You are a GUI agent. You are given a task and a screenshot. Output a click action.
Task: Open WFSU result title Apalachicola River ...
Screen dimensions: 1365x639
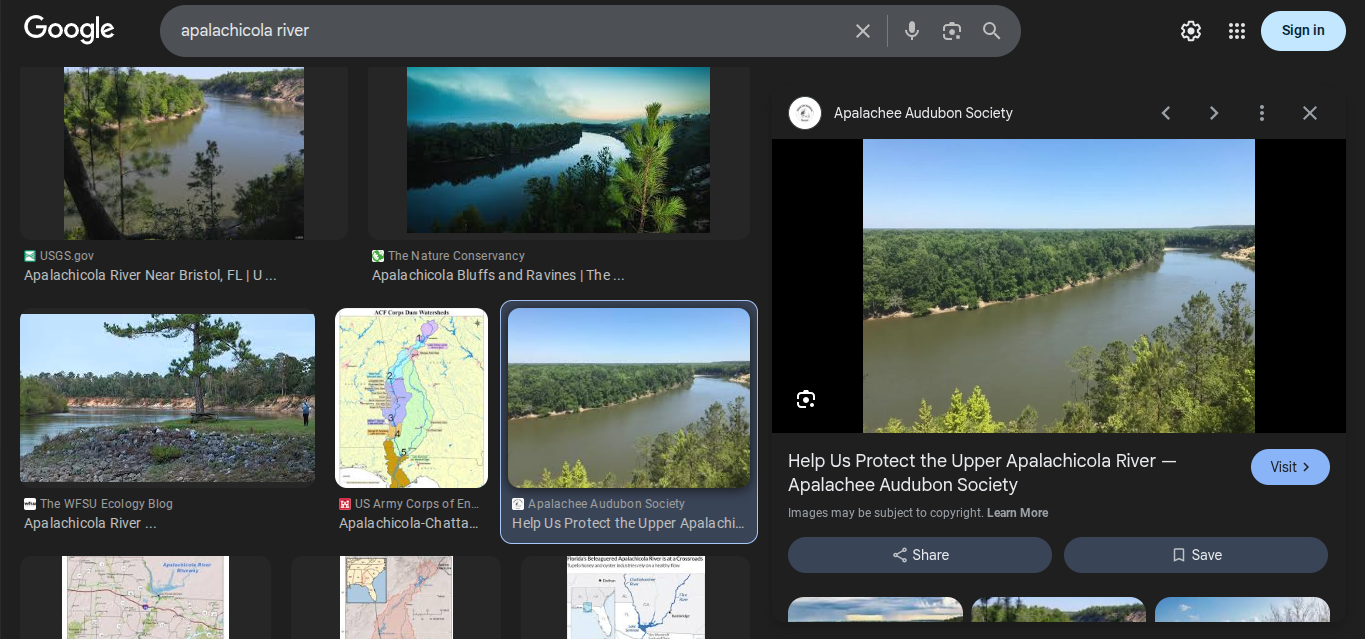pos(90,523)
